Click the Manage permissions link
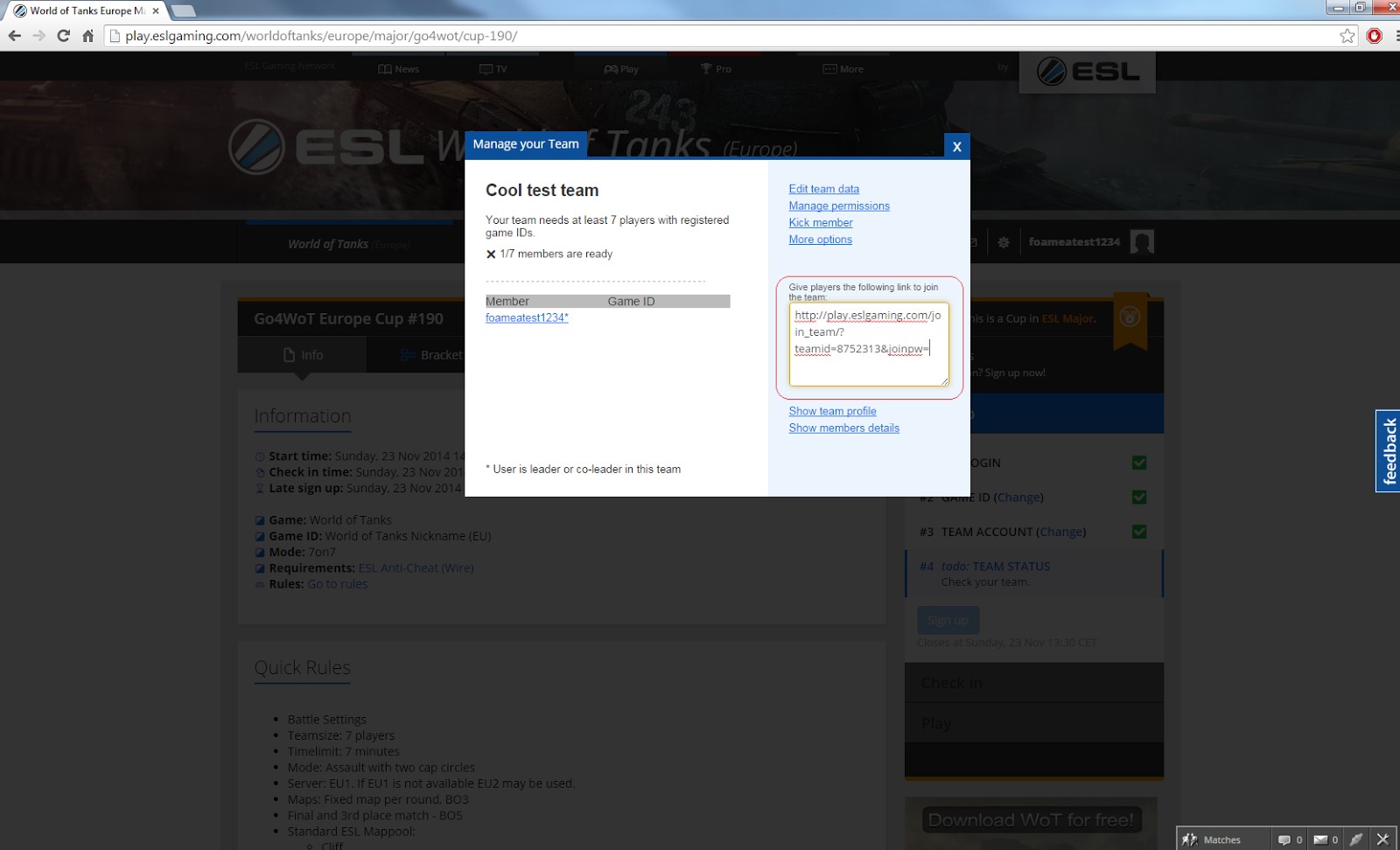1400x850 pixels. point(838,206)
